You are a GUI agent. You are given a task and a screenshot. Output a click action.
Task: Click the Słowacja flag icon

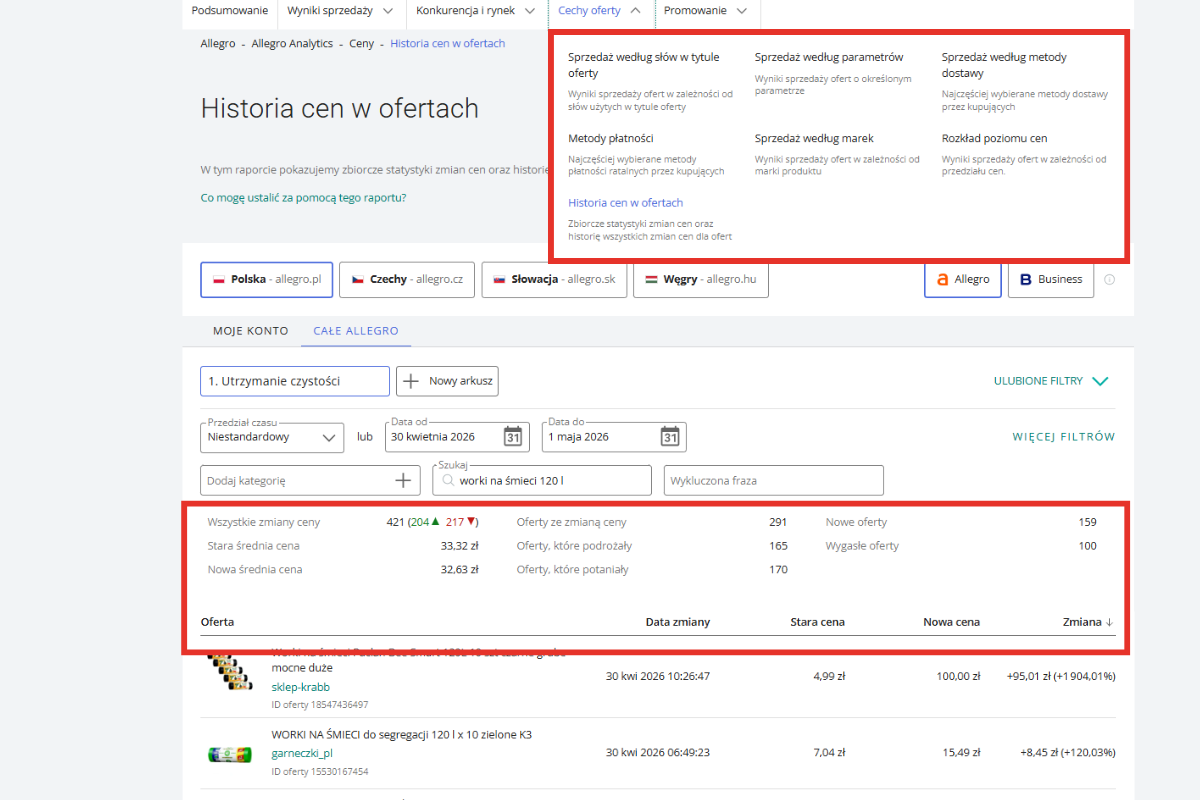(x=499, y=280)
